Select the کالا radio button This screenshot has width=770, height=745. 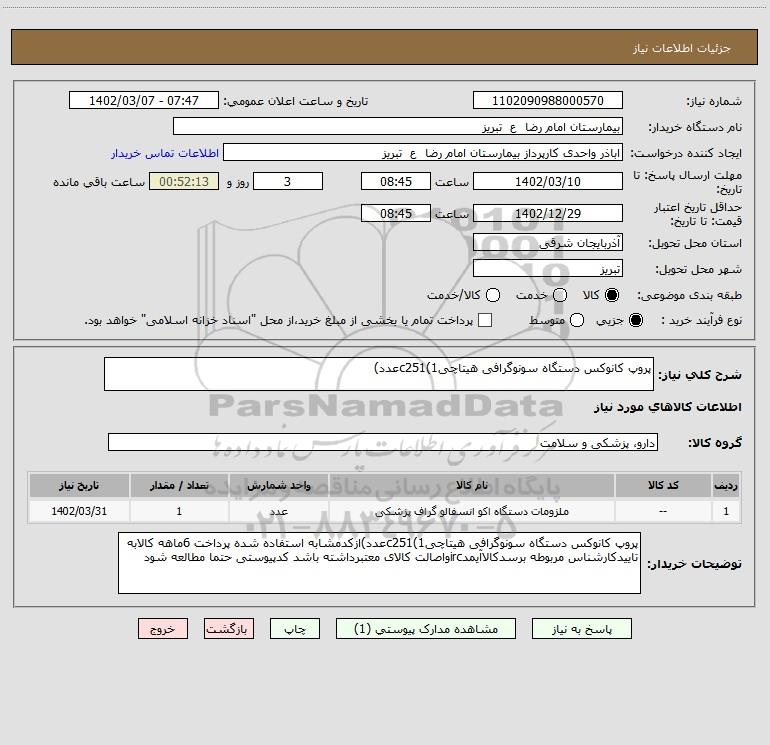click(x=612, y=295)
